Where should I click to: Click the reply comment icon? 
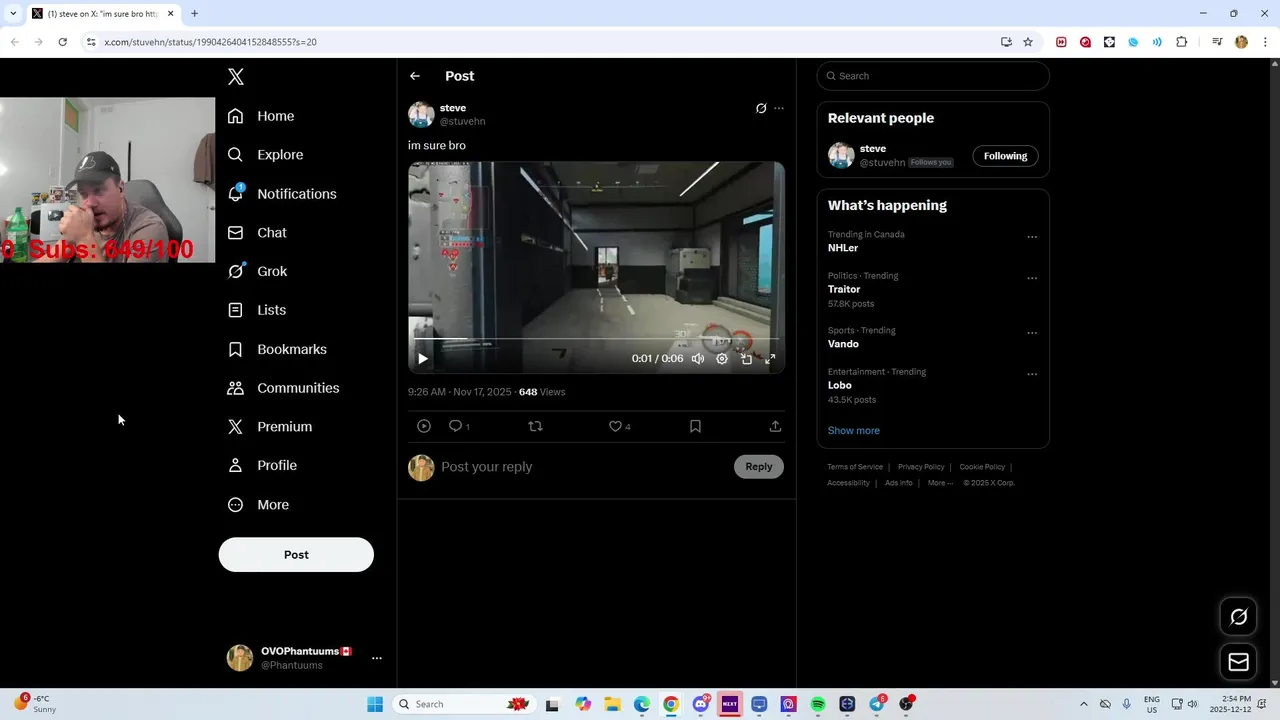[x=455, y=426]
